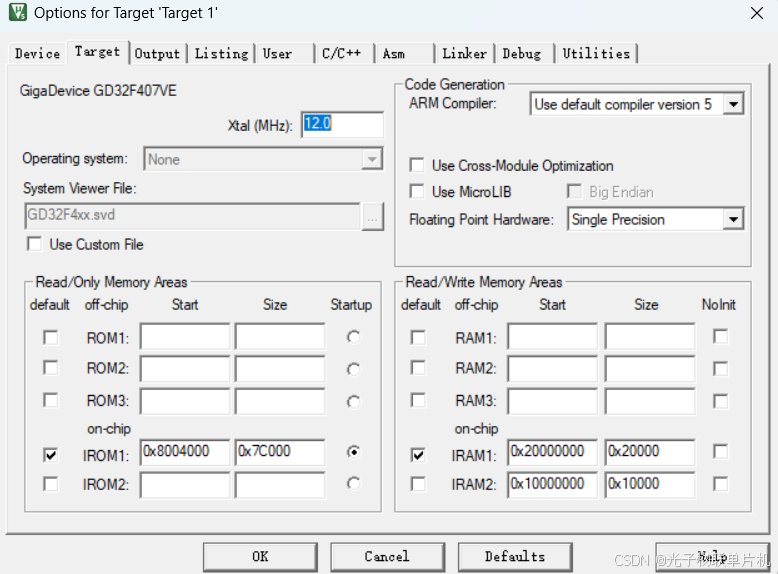Enable NoInit for RAM1
Image resolution: width=778 pixels, height=574 pixels.
[720, 336]
